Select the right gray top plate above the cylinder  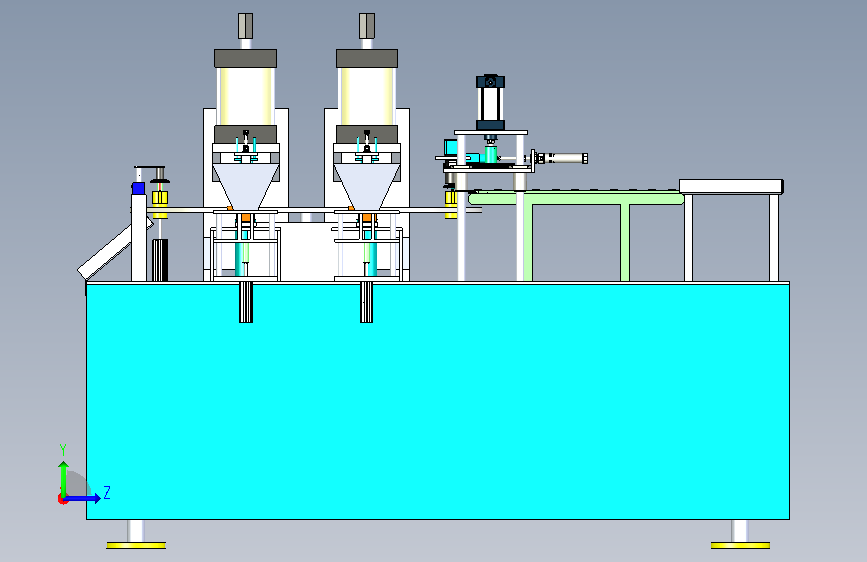click(x=367, y=59)
